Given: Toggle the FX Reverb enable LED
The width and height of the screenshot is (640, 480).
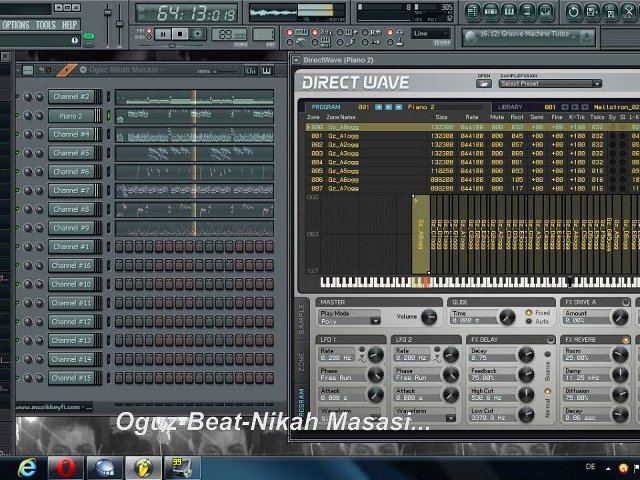Looking at the screenshot, I should (x=627, y=340).
